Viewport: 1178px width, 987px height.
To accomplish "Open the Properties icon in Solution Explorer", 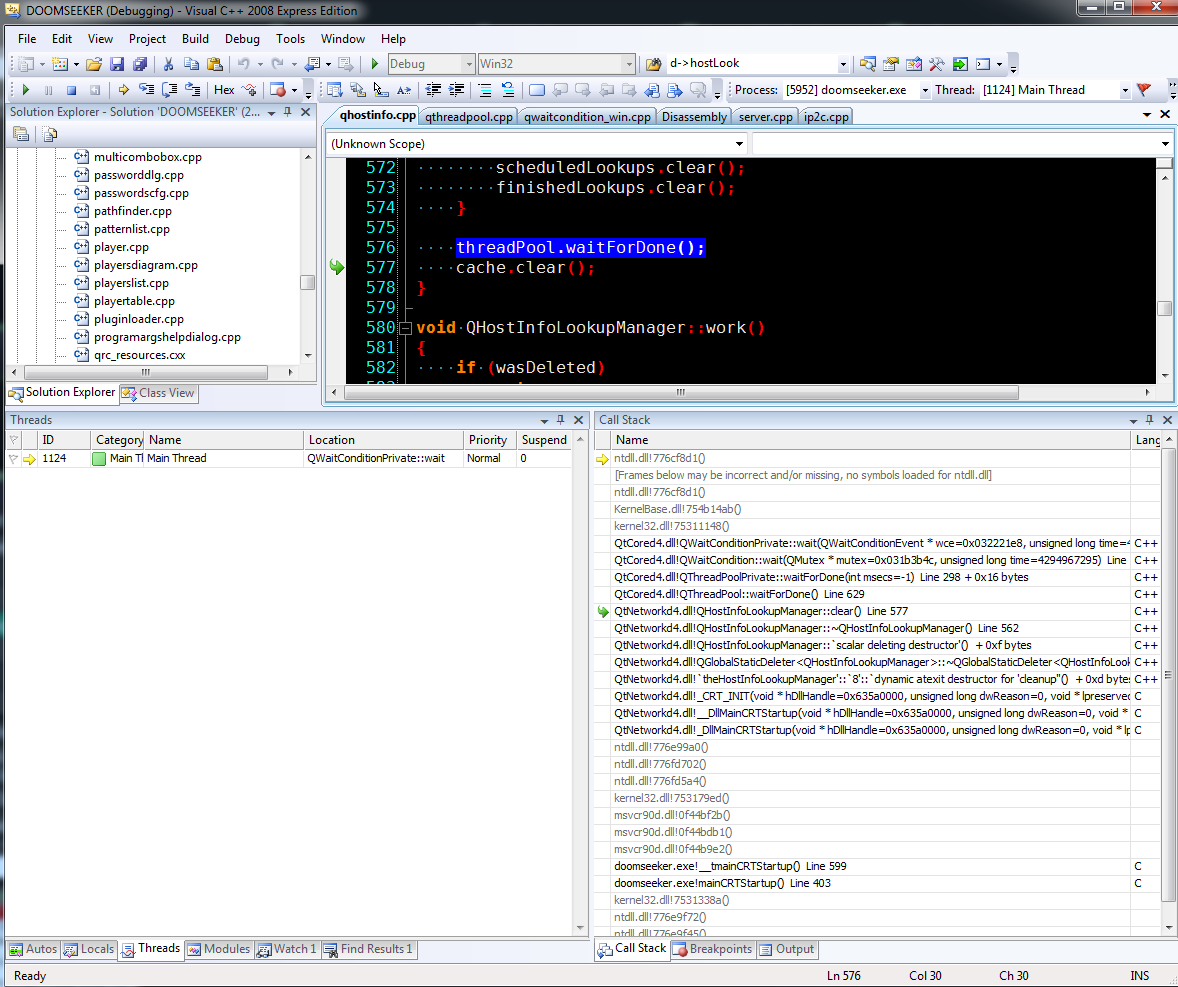I will click(21, 134).
